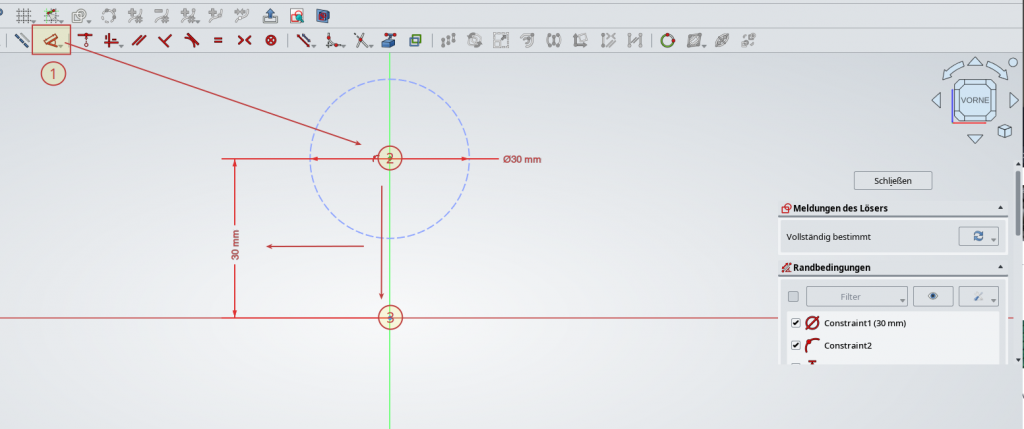The height and width of the screenshot is (429, 1024).
Task: Open the solver update dropdown arrow
Action: click(994, 238)
